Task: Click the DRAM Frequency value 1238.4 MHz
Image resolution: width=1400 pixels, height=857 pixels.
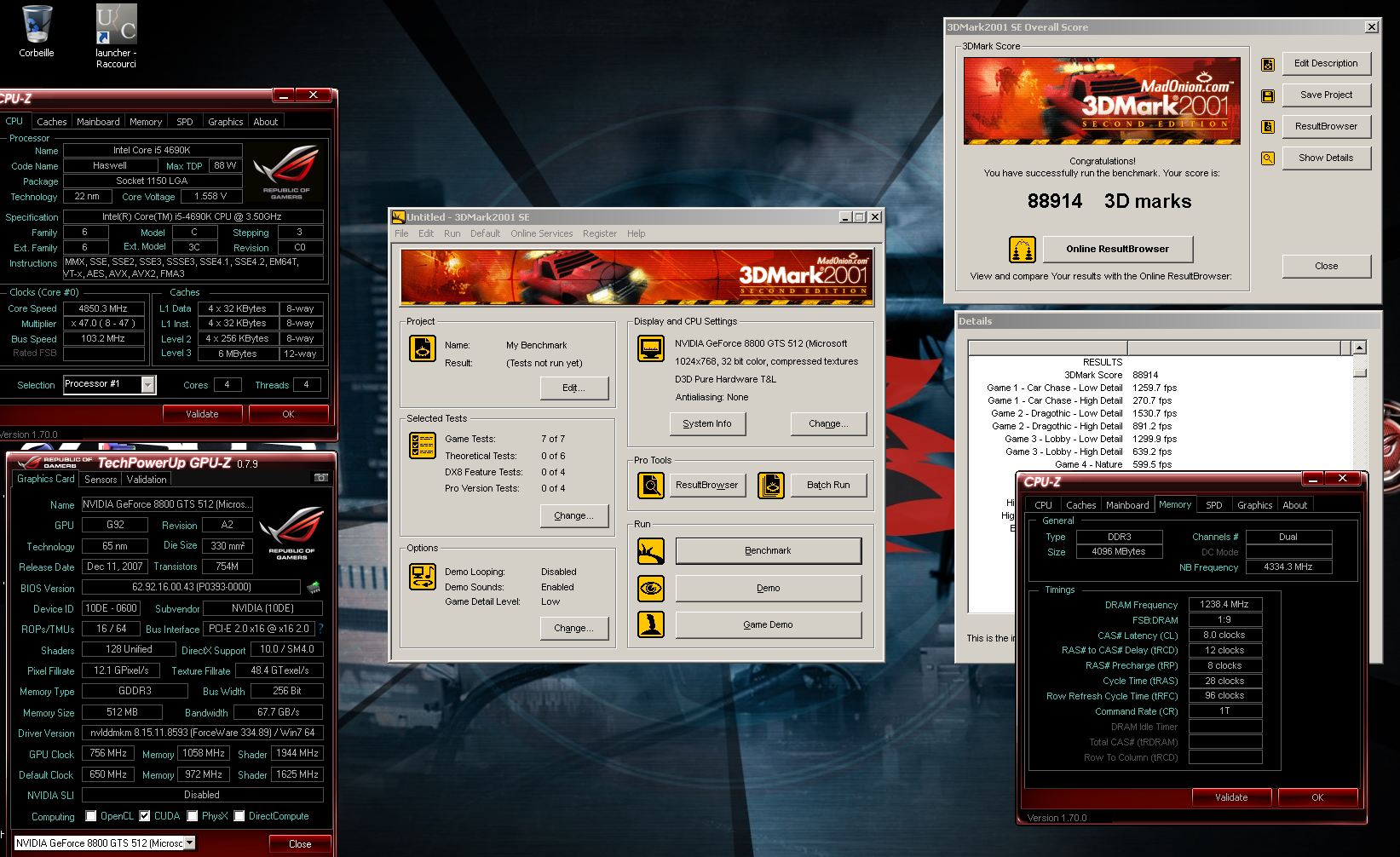Action: click(1224, 604)
